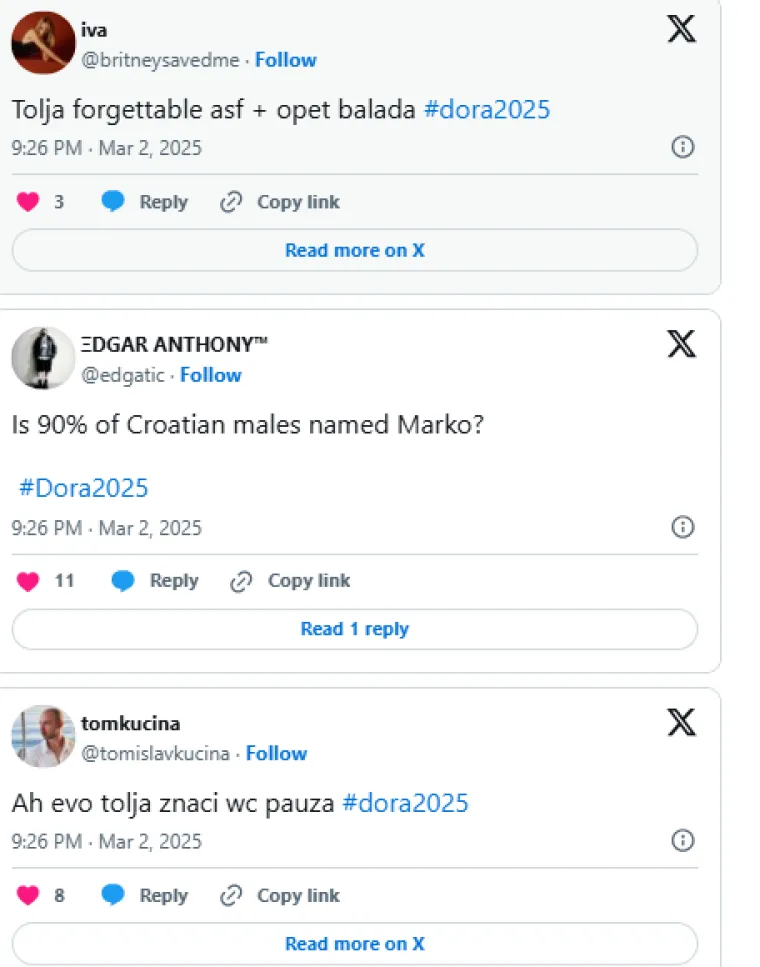Open the info icon on tomkucina's tweet
Screen dimensions: 760x967
683,841
